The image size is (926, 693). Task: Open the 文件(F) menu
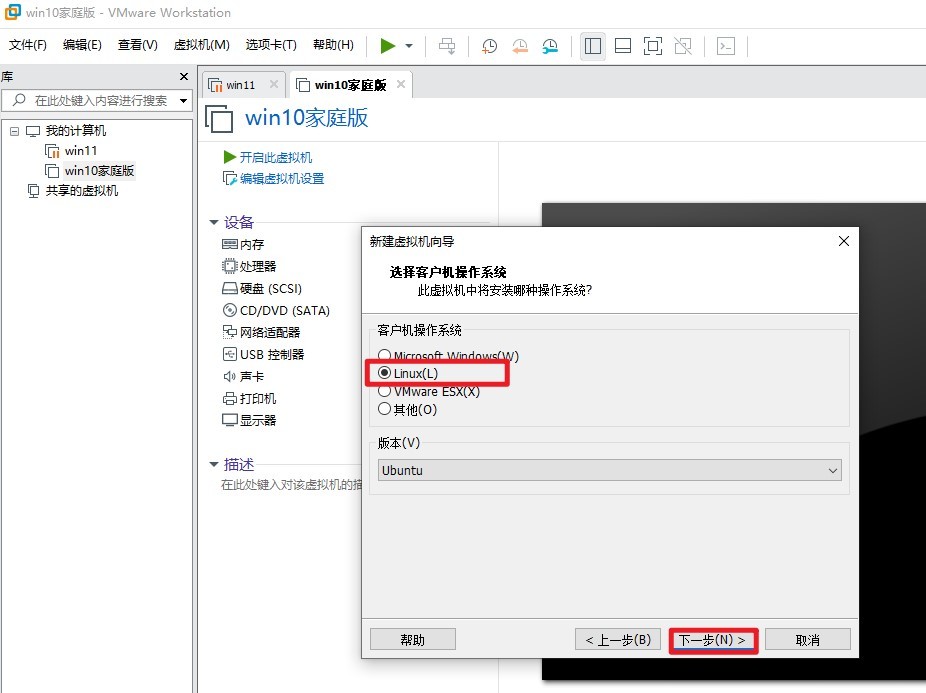(x=28, y=45)
